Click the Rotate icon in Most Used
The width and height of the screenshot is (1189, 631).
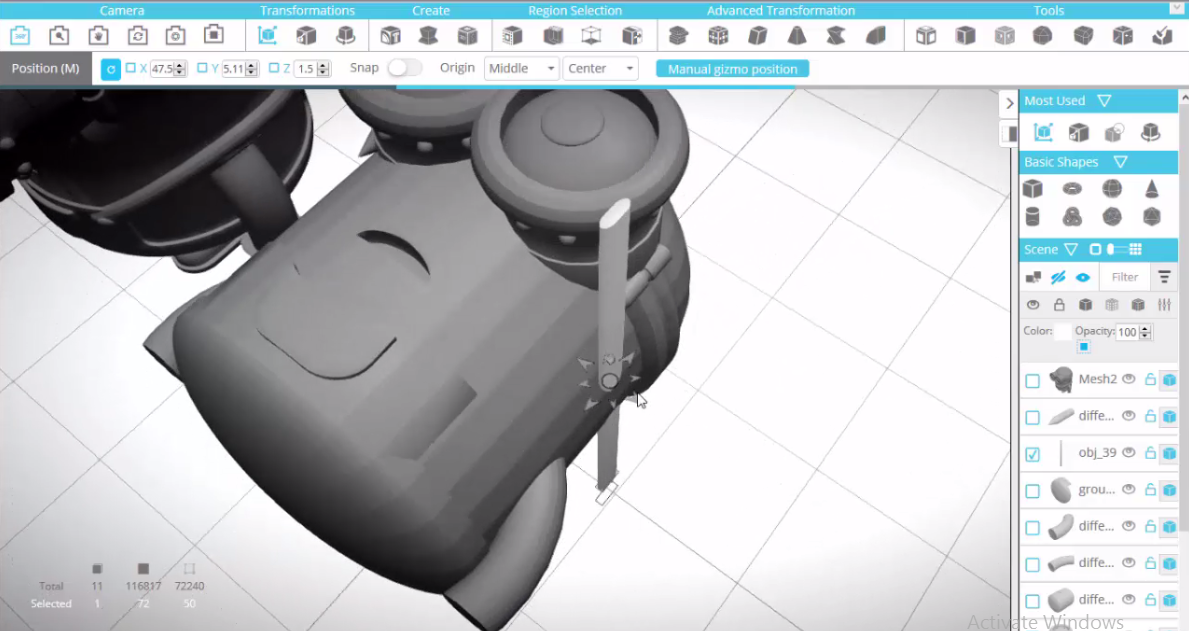coord(1150,132)
